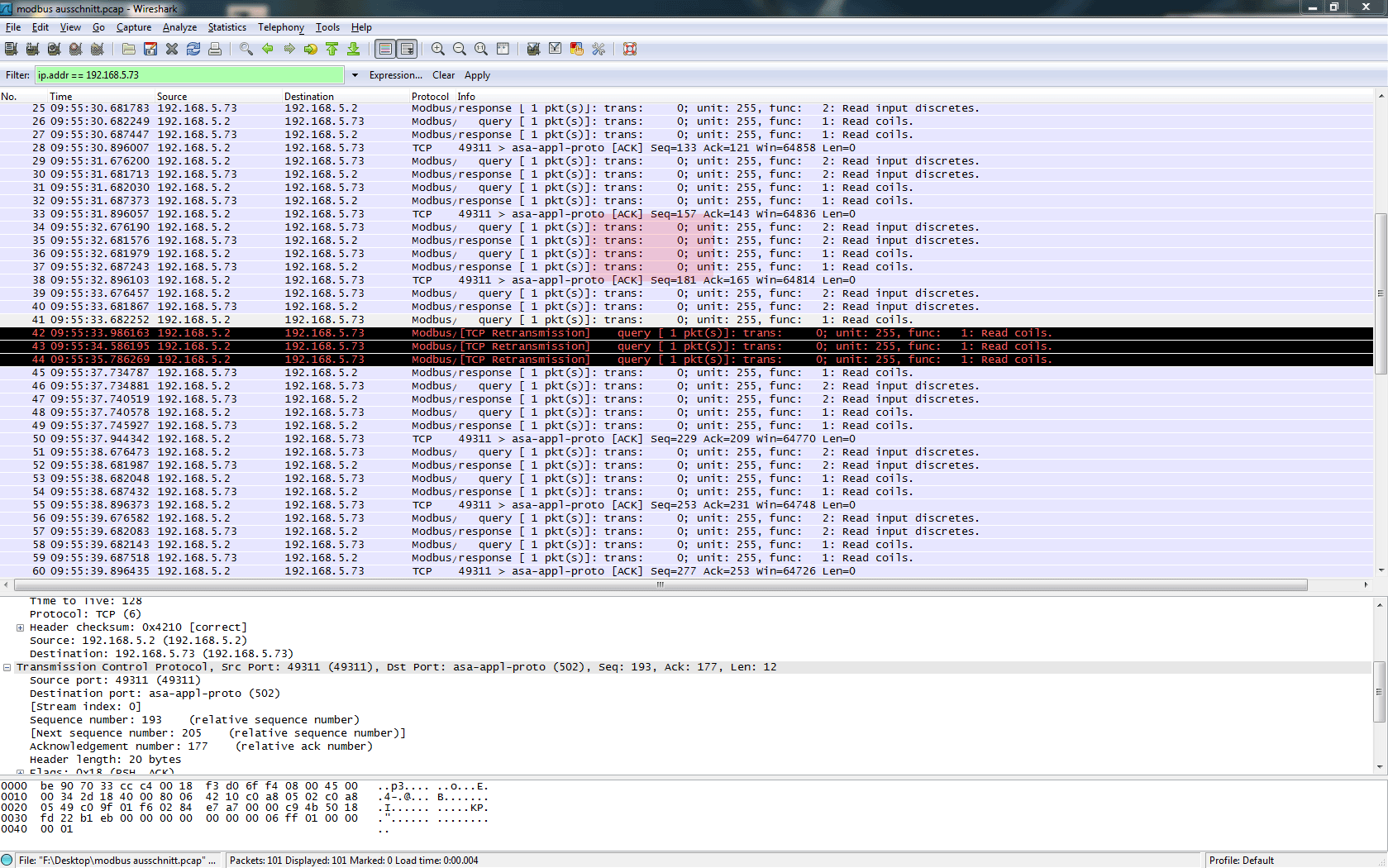Stop the running capture icon

[75, 49]
